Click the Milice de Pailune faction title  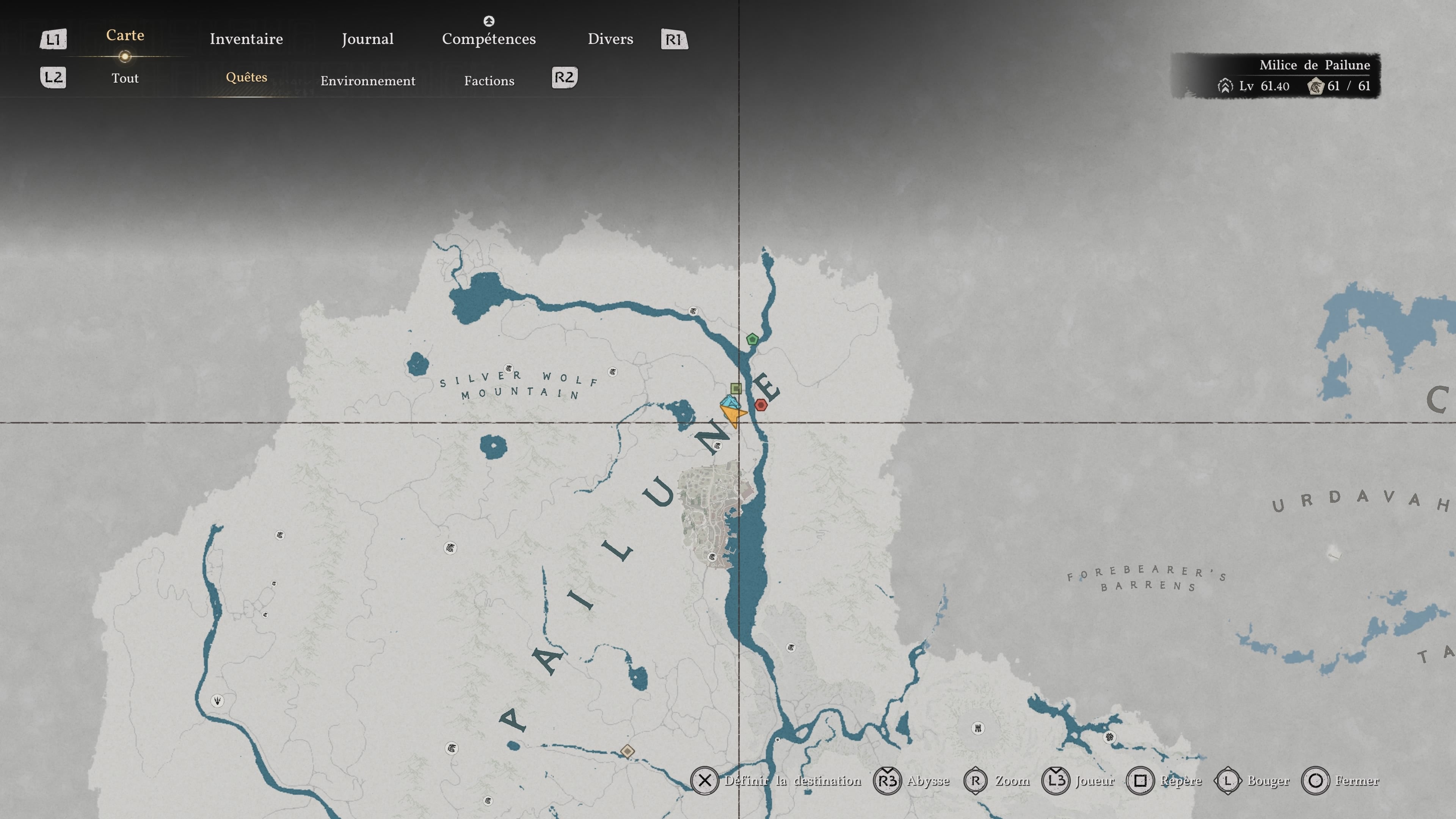point(1315,65)
